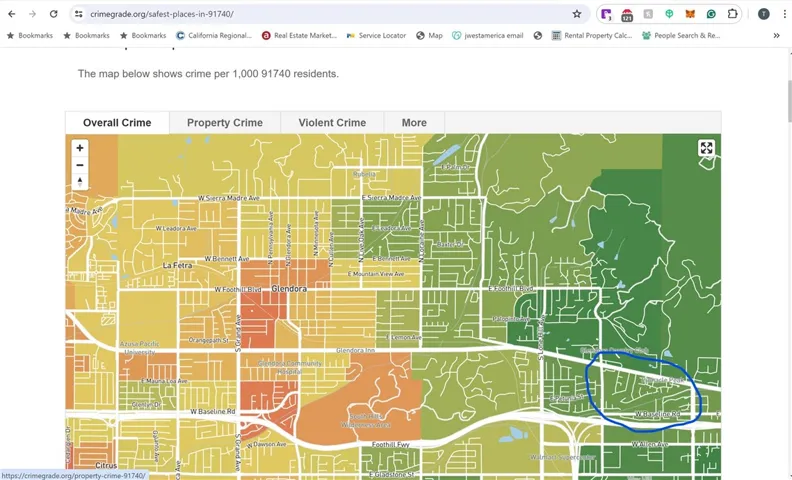The height and width of the screenshot is (480, 792).
Task: Open the second Bookmarks folder
Action: point(86,35)
